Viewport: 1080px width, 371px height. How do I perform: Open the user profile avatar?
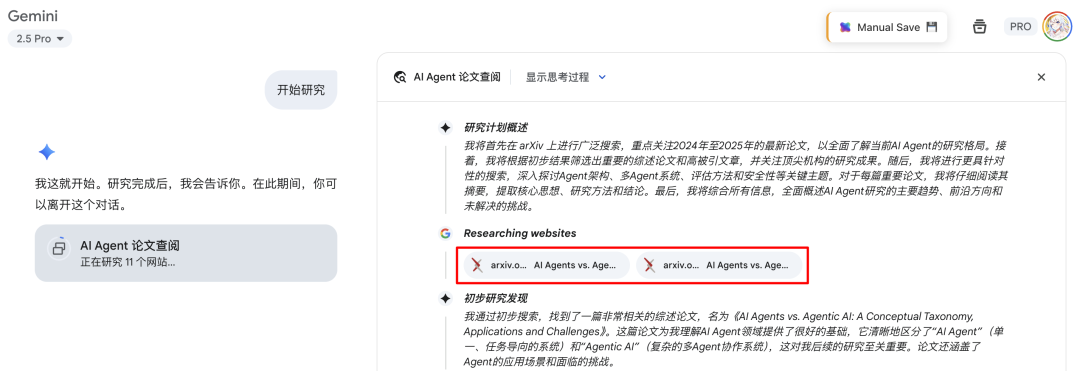pos(1057,27)
